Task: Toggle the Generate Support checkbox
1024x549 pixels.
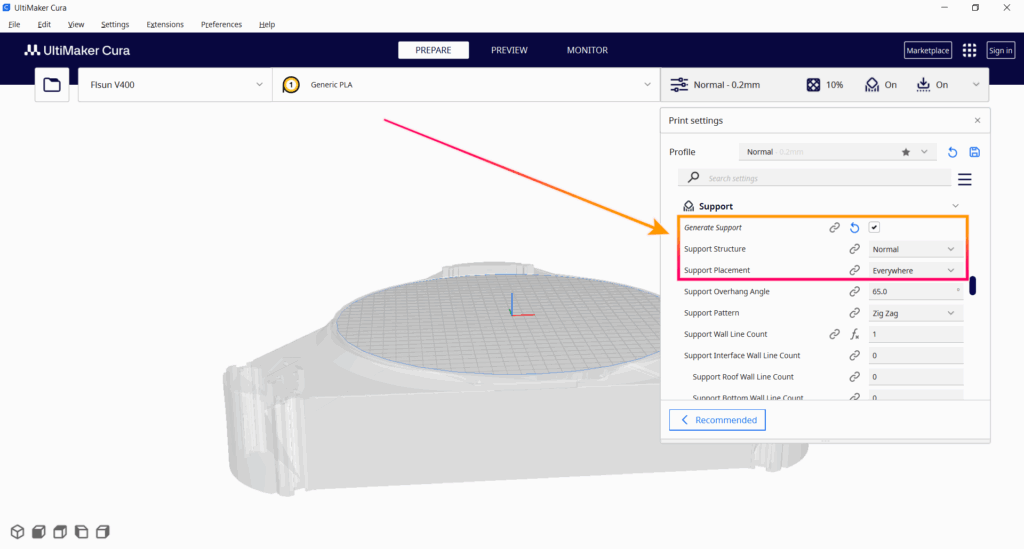Action: pyautogui.click(x=874, y=227)
